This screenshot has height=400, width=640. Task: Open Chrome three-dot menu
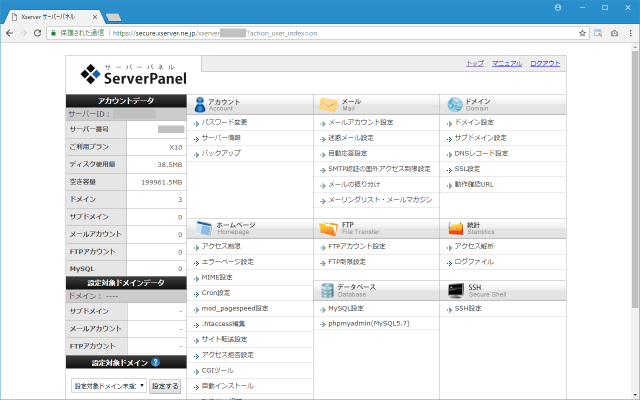point(629,32)
